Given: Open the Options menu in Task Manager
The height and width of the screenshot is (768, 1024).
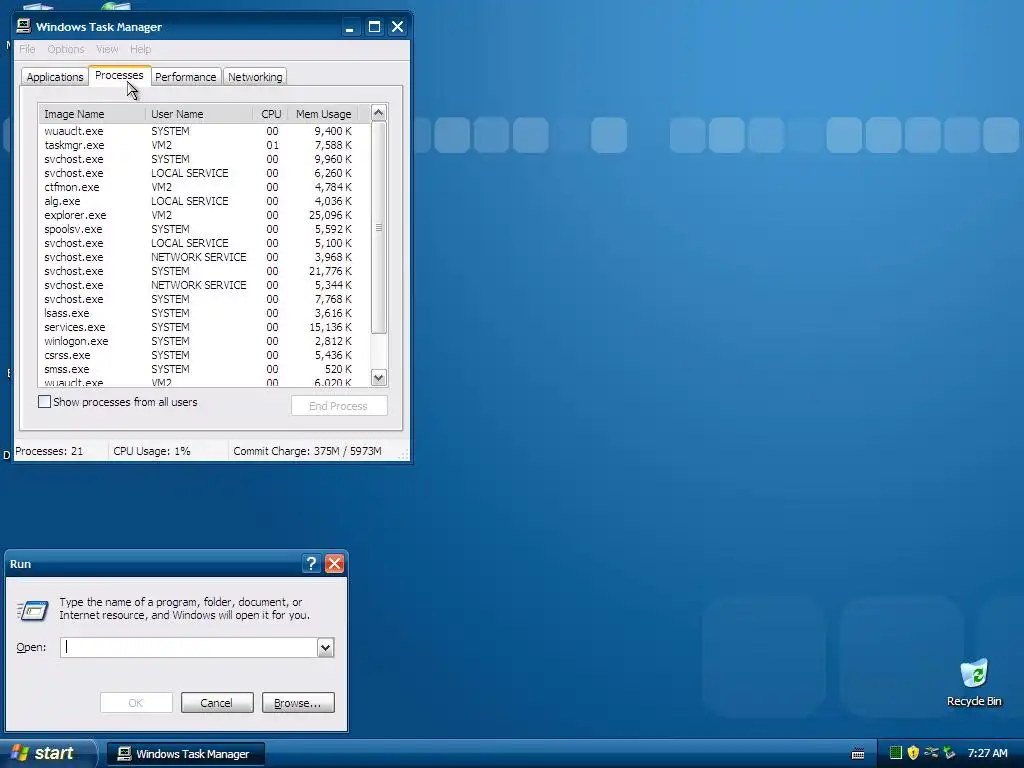Looking at the screenshot, I should click(x=65, y=49).
